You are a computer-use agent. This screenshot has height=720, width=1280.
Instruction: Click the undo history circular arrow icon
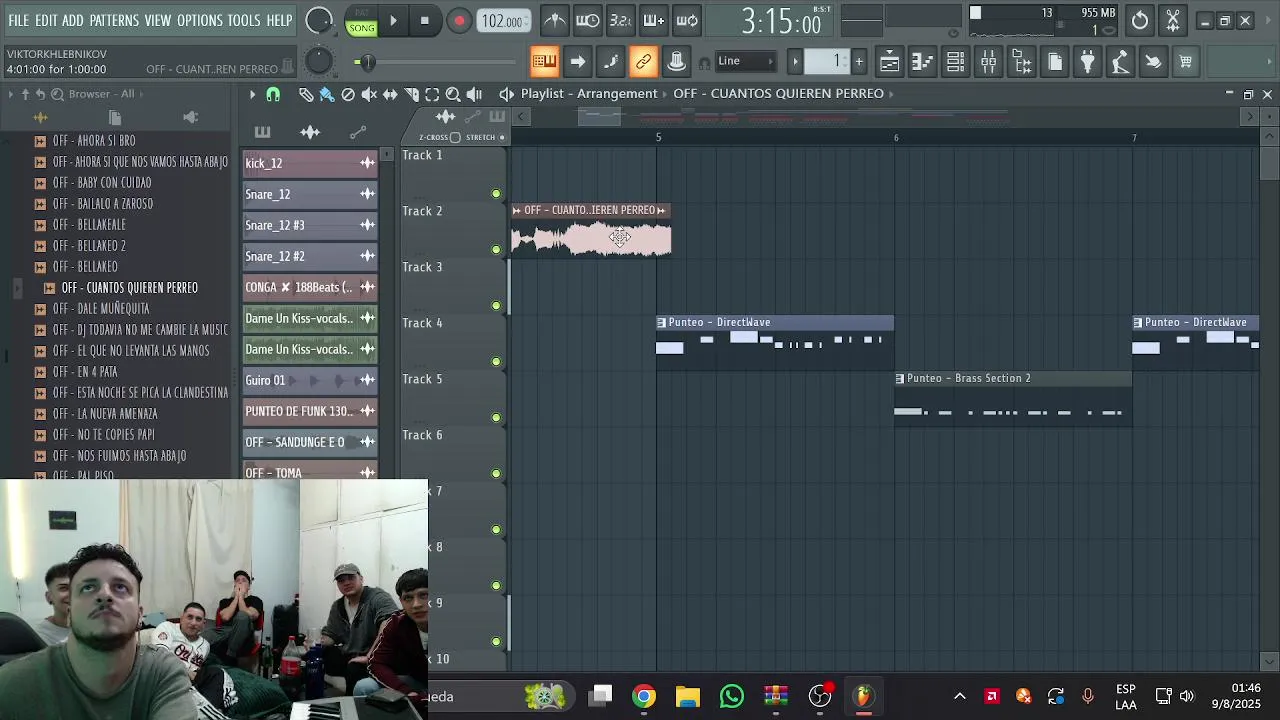pos(1140,20)
